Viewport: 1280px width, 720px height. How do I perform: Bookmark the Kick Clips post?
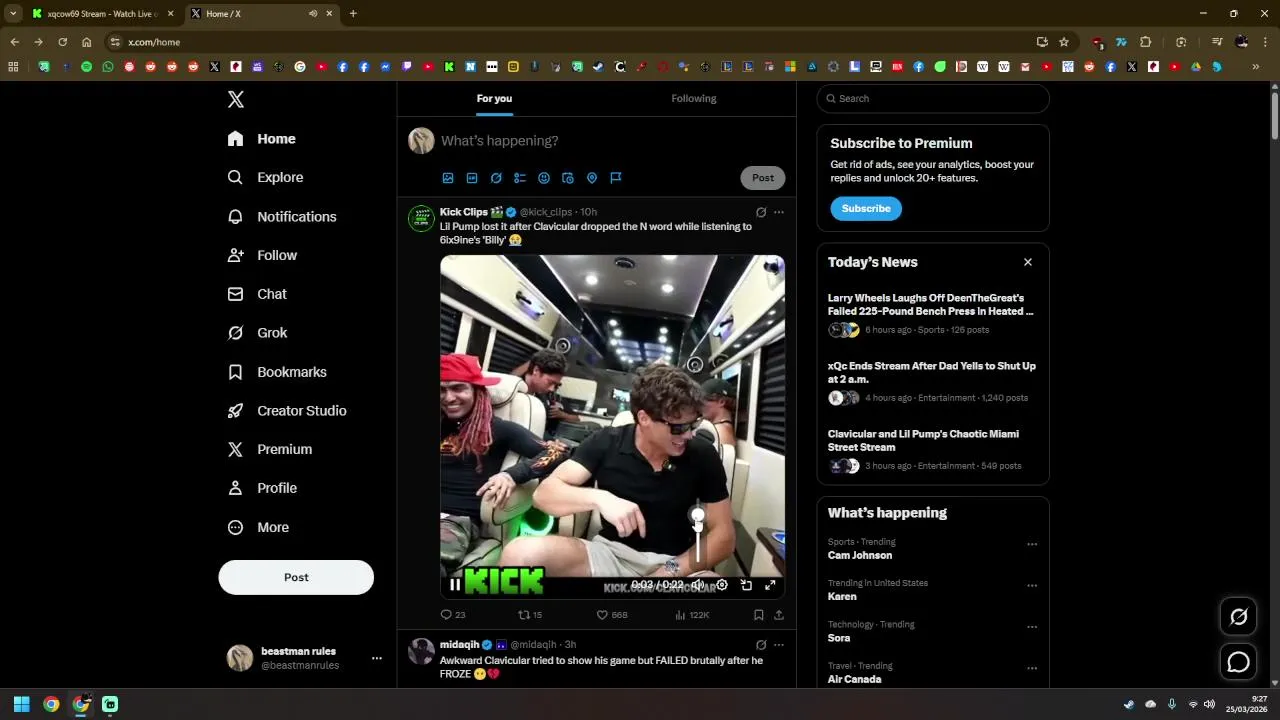pyautogui.click(x=759, y=615)
